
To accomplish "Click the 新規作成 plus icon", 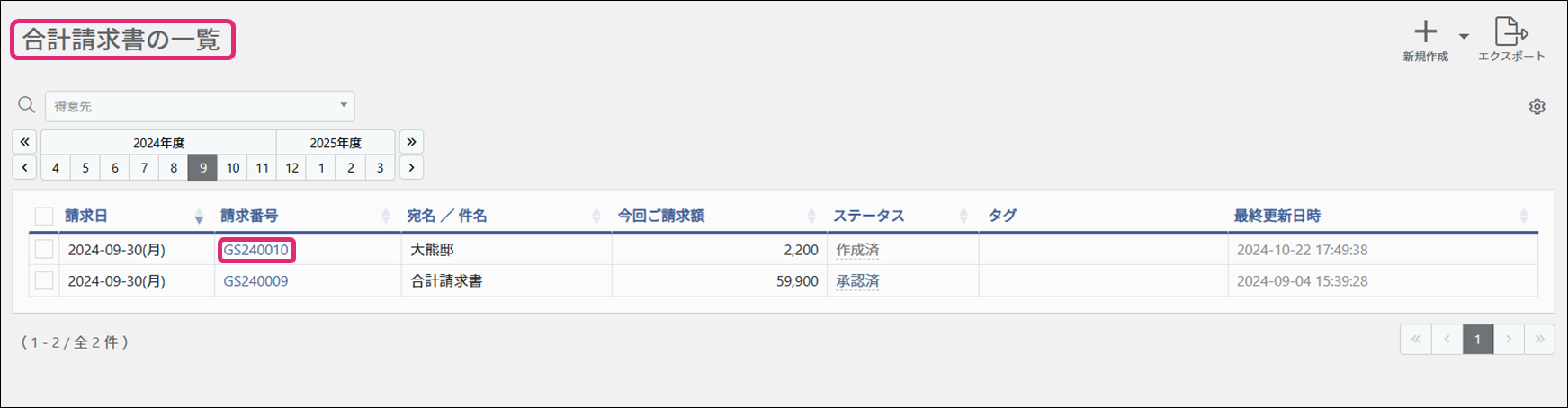I will (x=1425, y=31).
